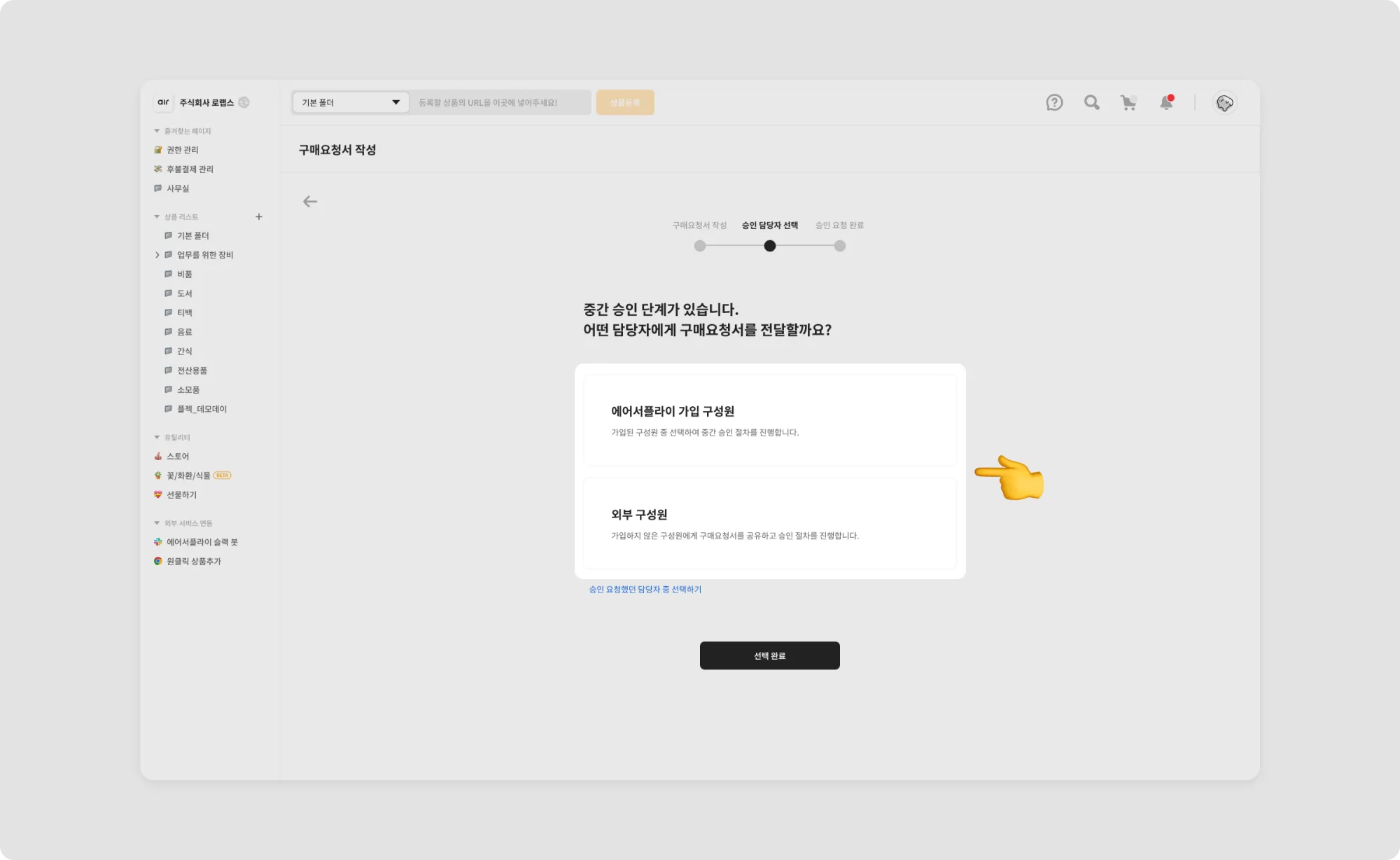
Task: Open notifications bell icon
Action: 1166,103
